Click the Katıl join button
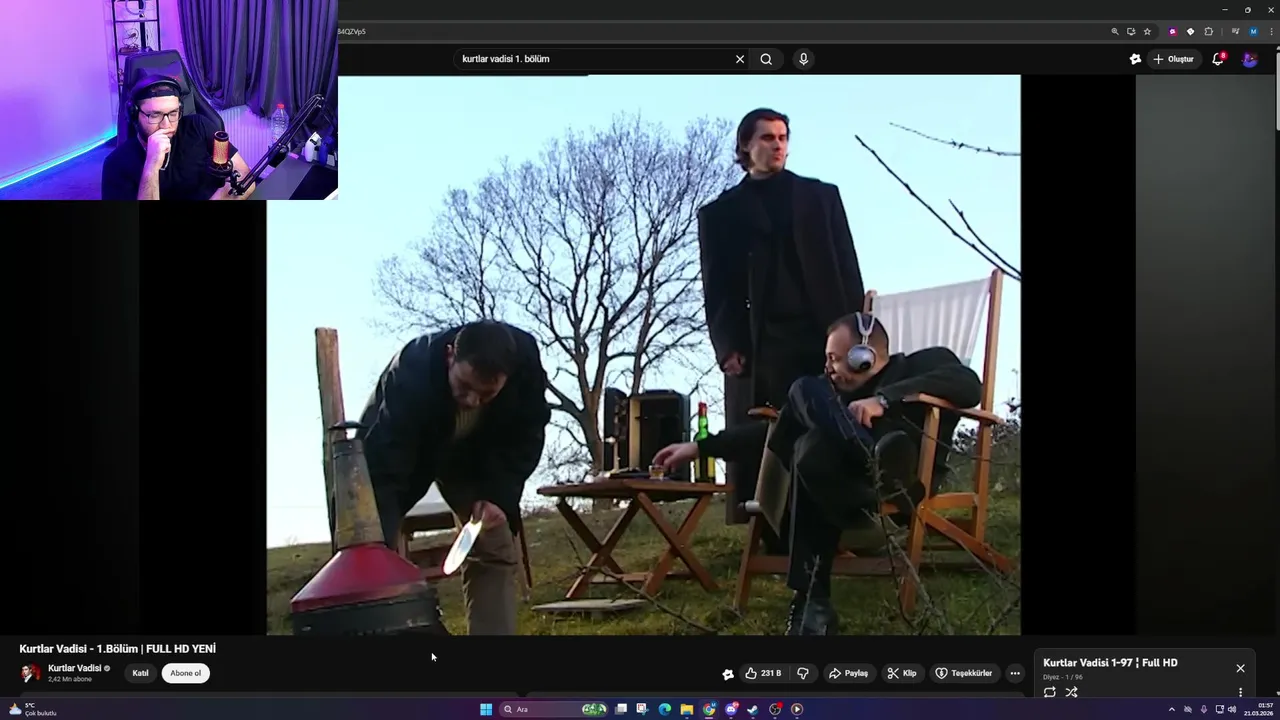Screen dimensions: 1280x720 pyautogui.click(x=140, y=673)
